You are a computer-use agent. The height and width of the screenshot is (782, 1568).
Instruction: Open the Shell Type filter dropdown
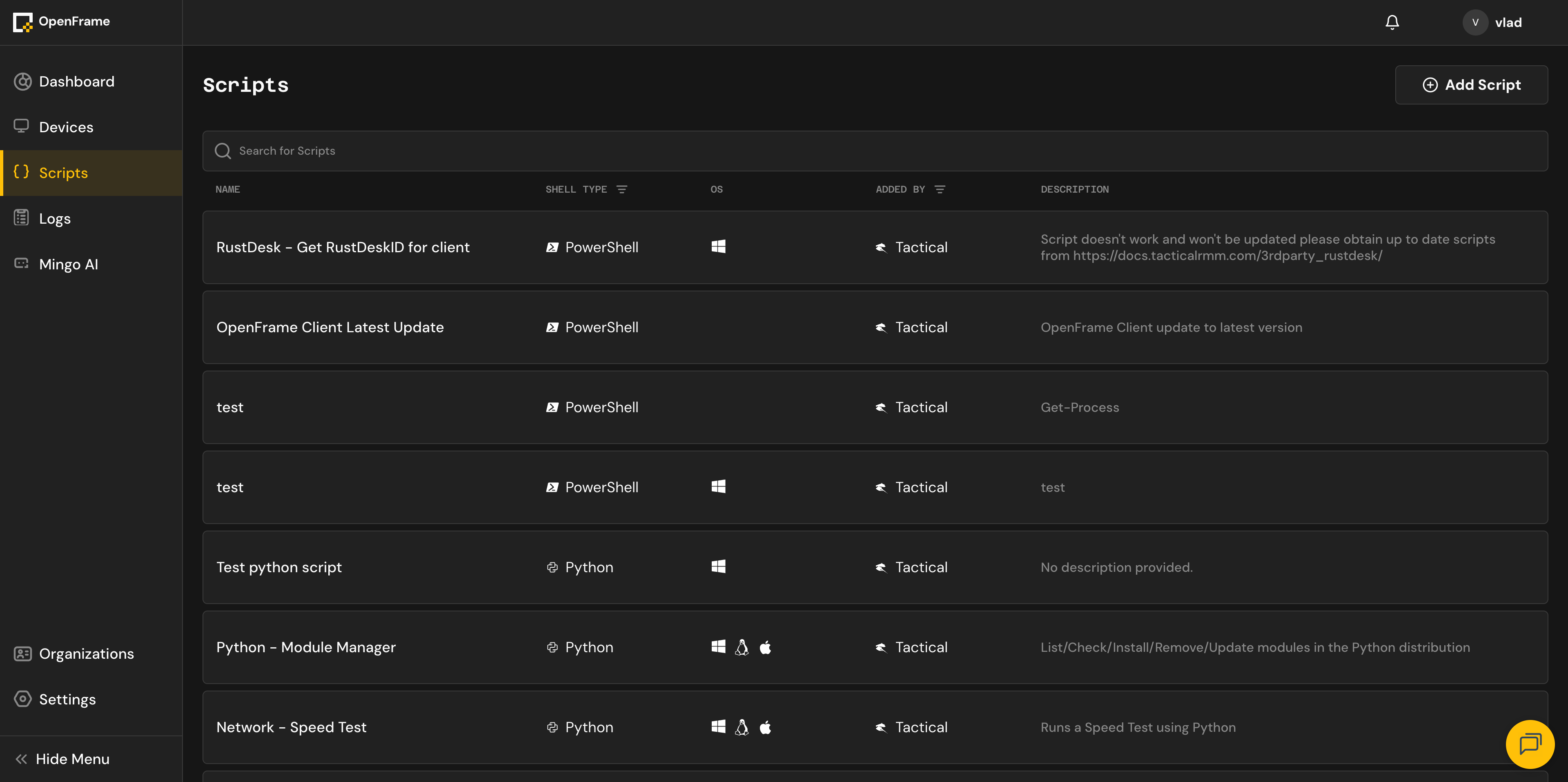click(x=621, y=189)
